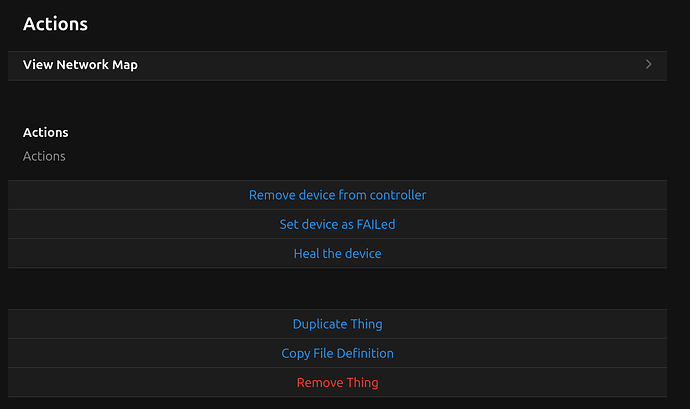The width and height of the screenshot is (690, 409).
Task: Click the grey Actions subtitle text
Action: click(44, 156)
